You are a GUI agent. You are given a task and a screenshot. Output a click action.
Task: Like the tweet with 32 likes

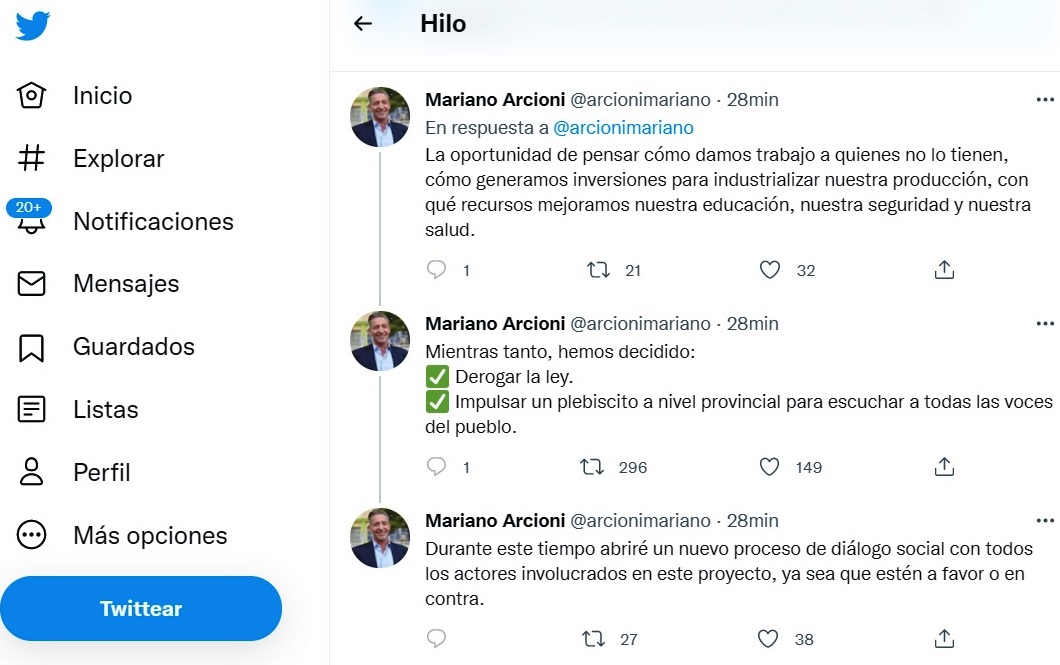tap(769, 270)
